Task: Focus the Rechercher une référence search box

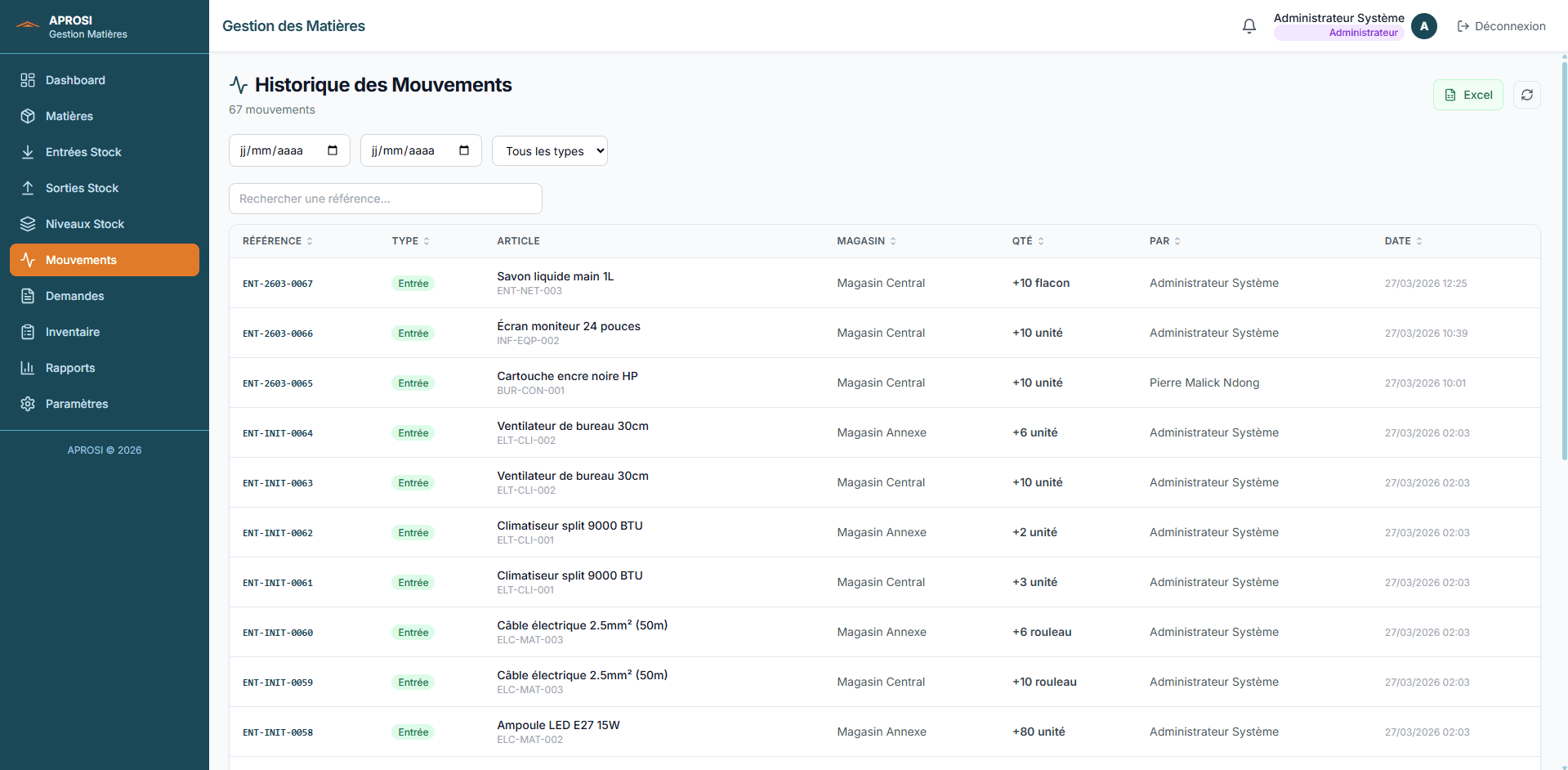Action: click(x=386, y=199)
